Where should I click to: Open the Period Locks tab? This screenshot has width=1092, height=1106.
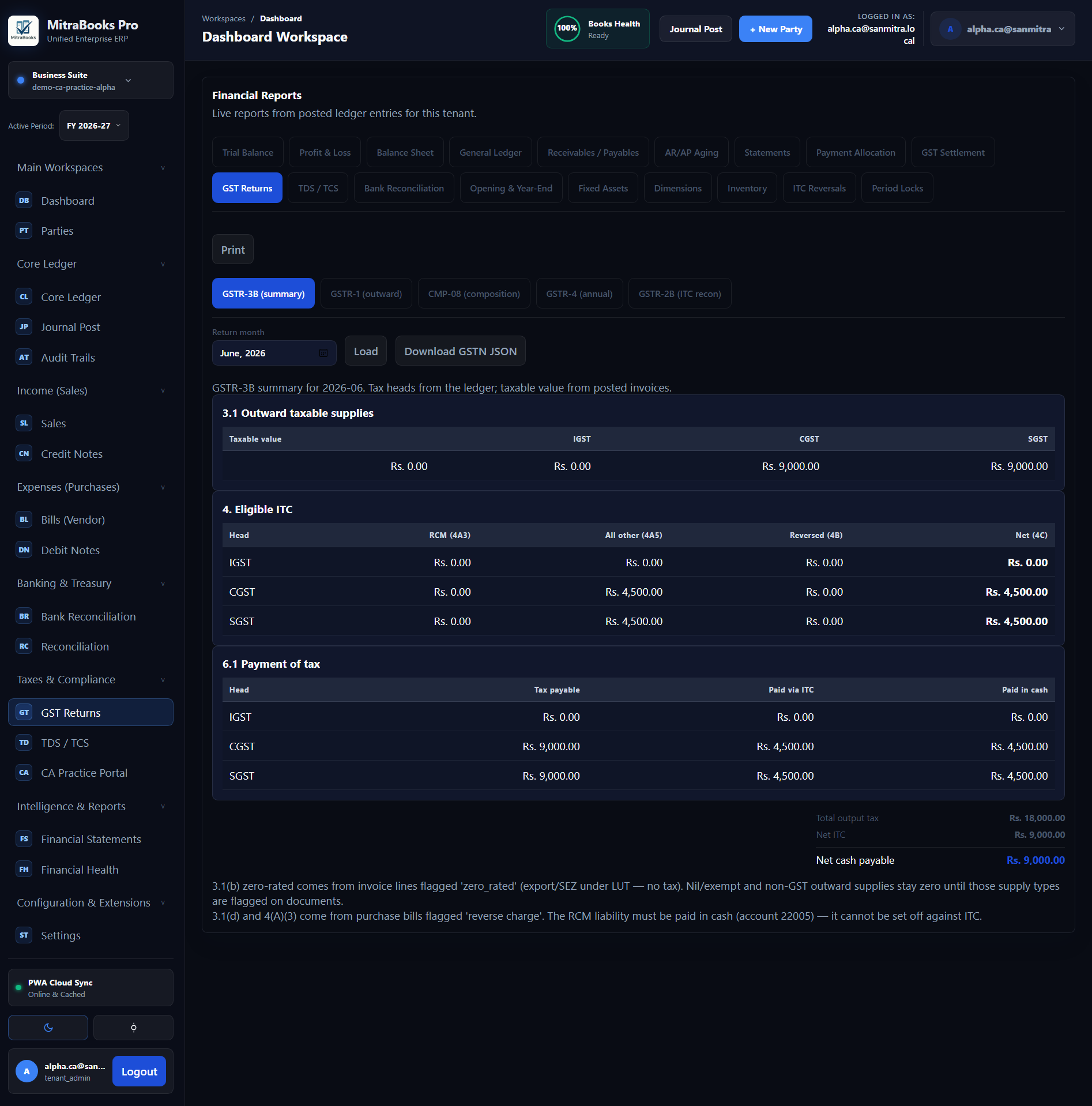coord(897,188)
